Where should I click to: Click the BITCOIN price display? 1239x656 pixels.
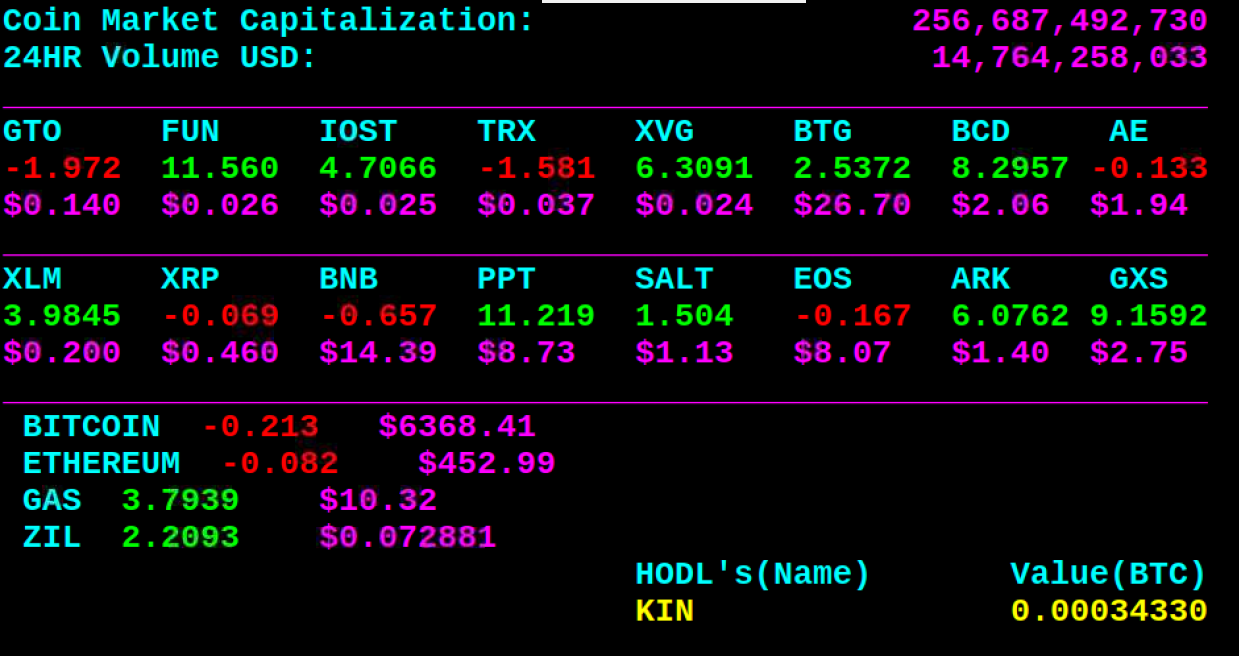tap(457, 426)
